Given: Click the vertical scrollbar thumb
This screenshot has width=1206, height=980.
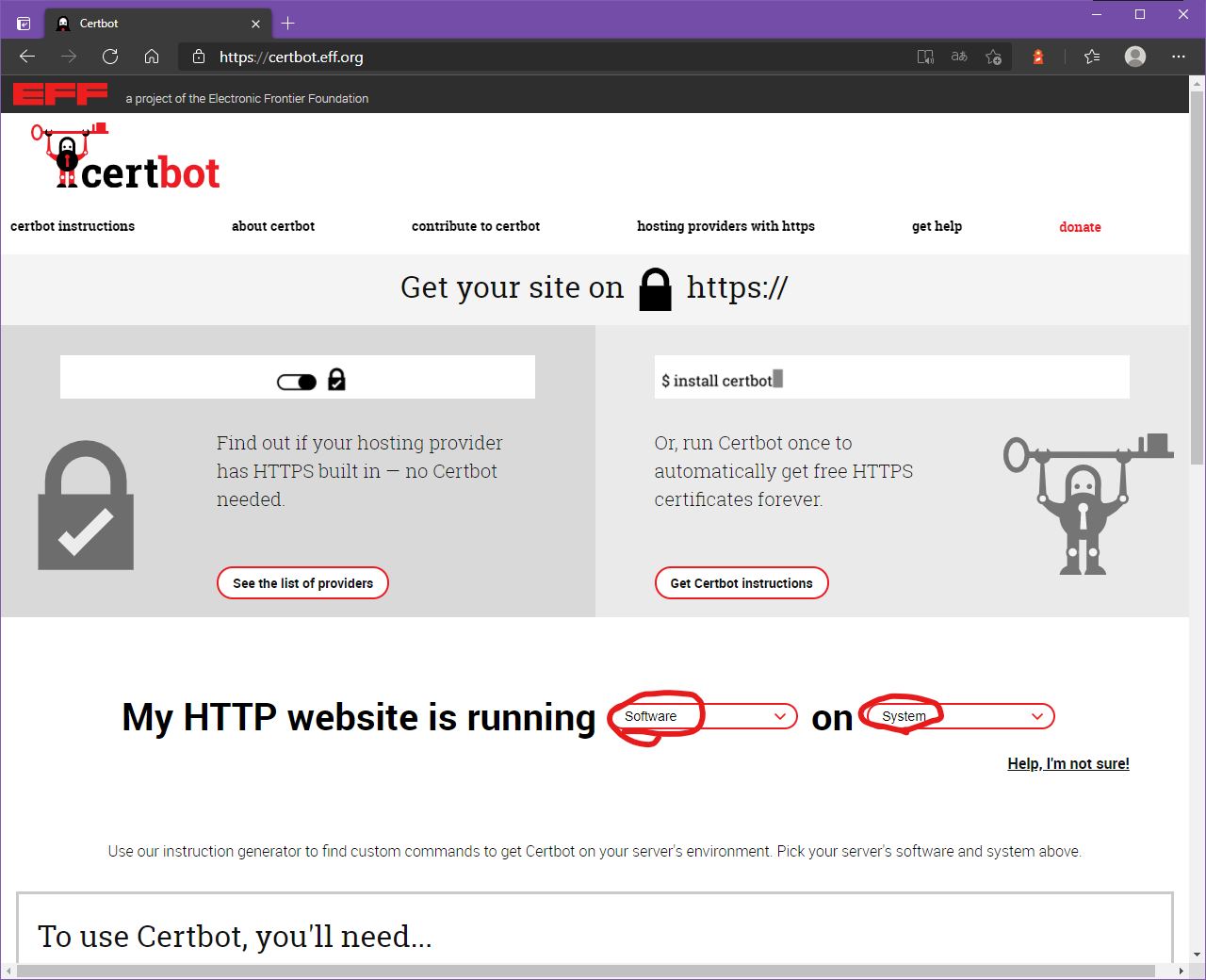Looking at the screenshot, I should point(1197,278).
